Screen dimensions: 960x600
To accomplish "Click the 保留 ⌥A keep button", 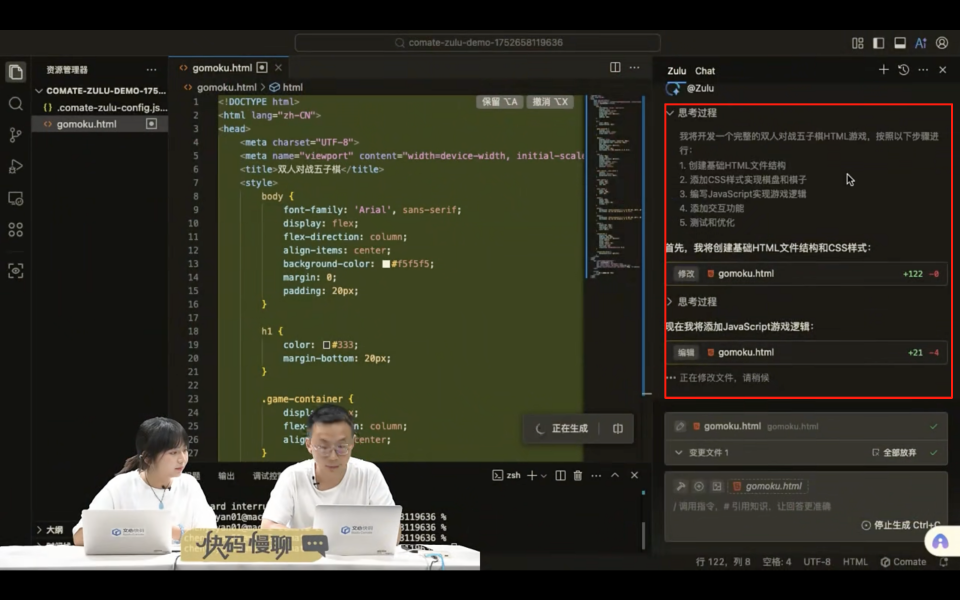I will pos(500,102).
